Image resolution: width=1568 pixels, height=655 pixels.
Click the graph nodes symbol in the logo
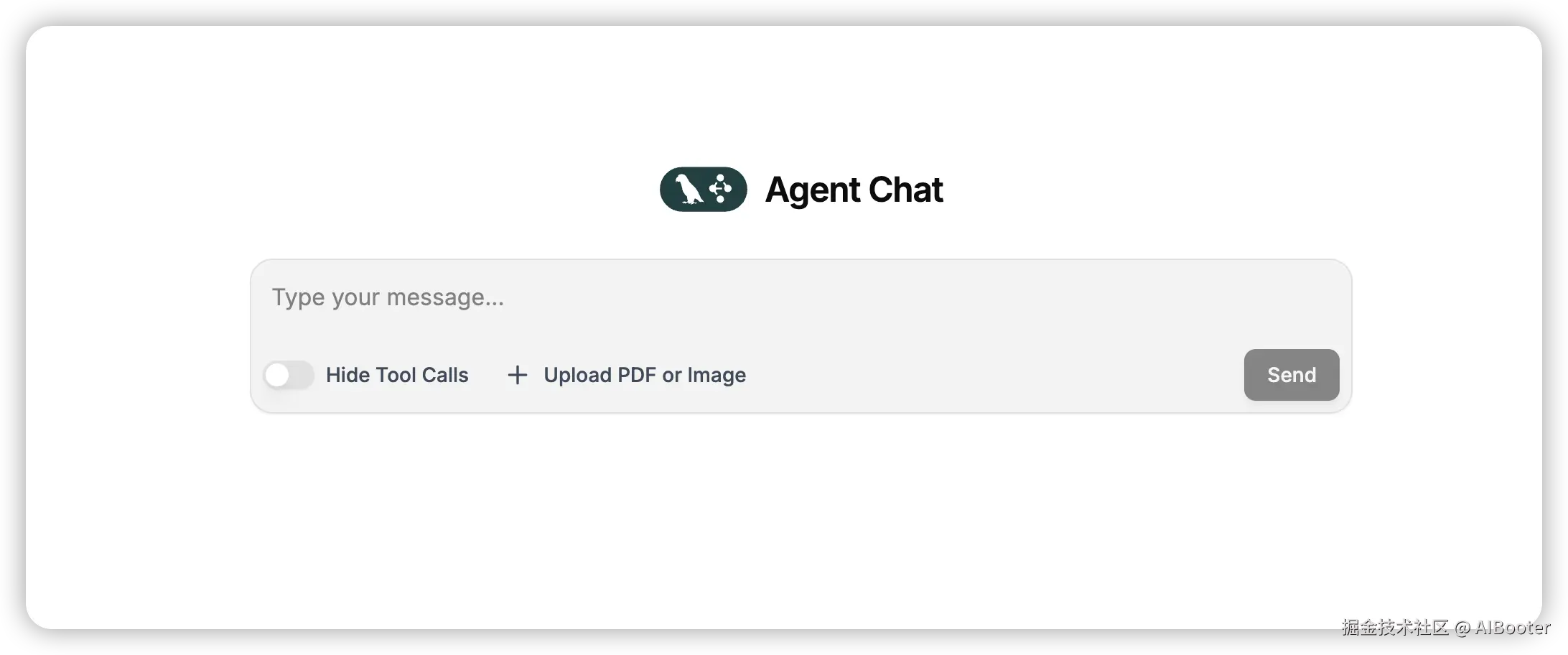(x=720, y=189)
